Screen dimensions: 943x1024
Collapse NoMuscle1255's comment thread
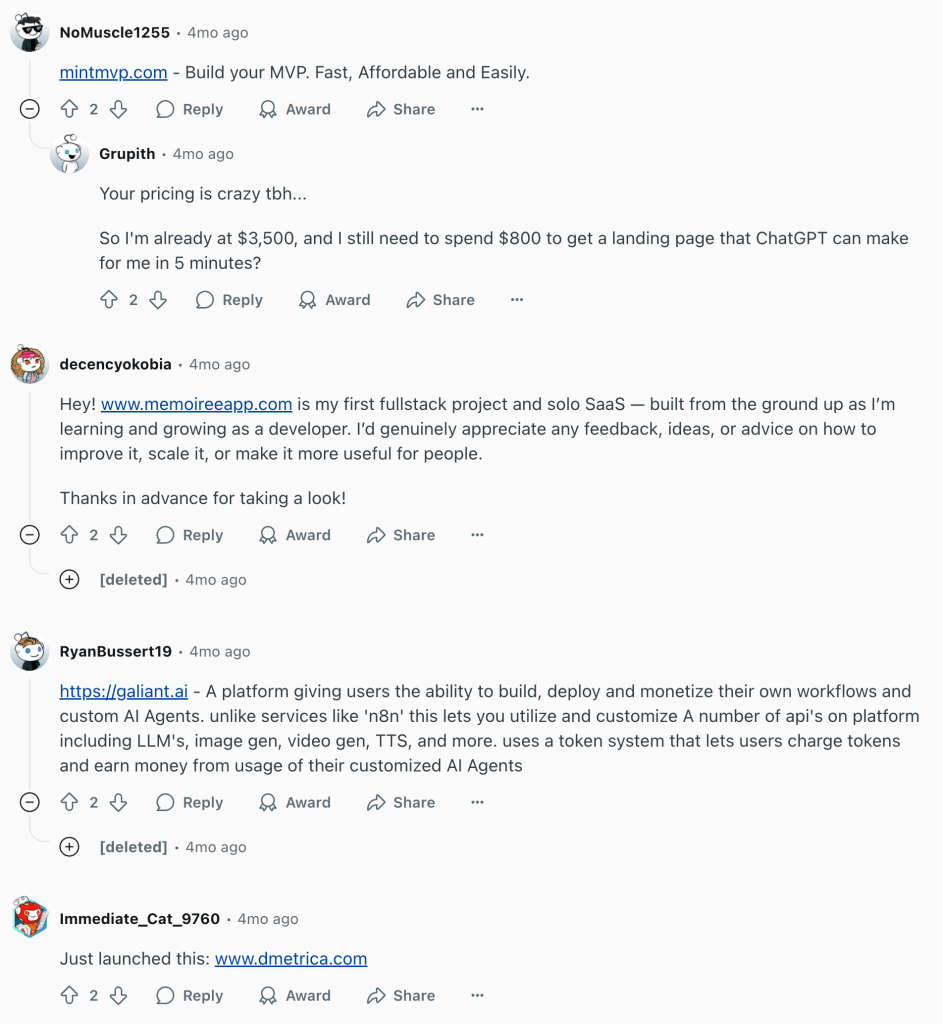[30, 109]
